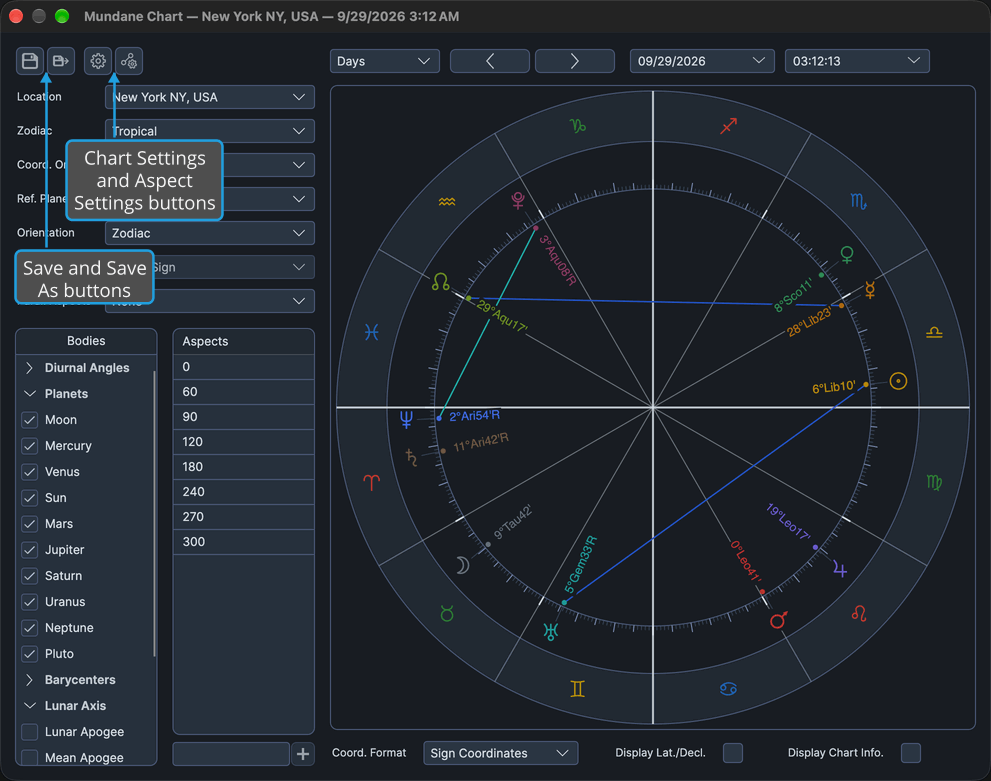Click the Capricorn sign symbol
991x781 pixels.
point(578,126)
